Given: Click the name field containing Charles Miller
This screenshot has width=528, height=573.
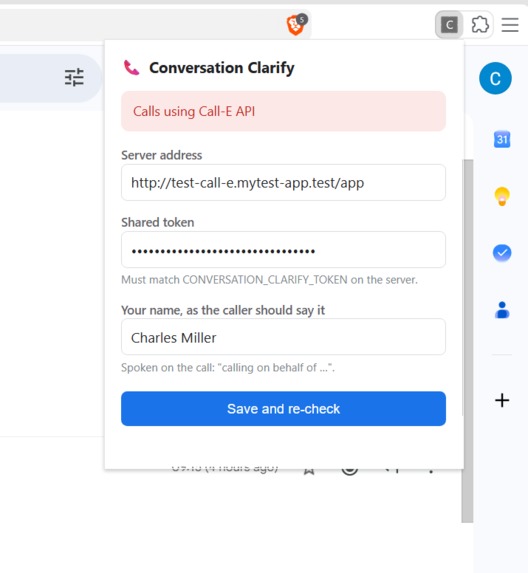Looking at the screenshot, I should coord(283,337).
